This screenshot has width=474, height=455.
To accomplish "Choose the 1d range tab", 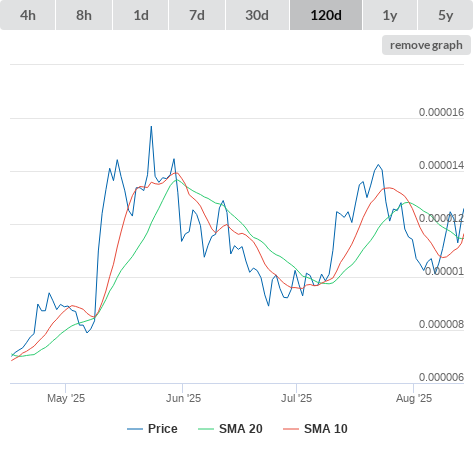I will pyautogui.click(x=141, y=15).
